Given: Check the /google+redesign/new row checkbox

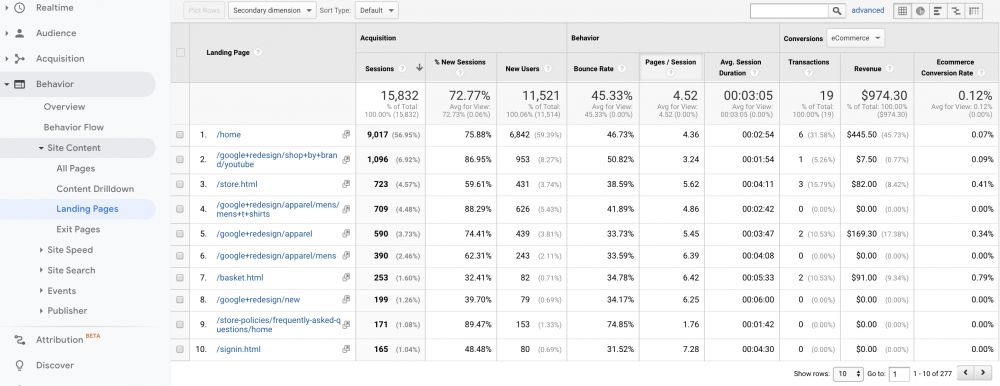Looking at the screenshot, I should (x=180, y=299).
